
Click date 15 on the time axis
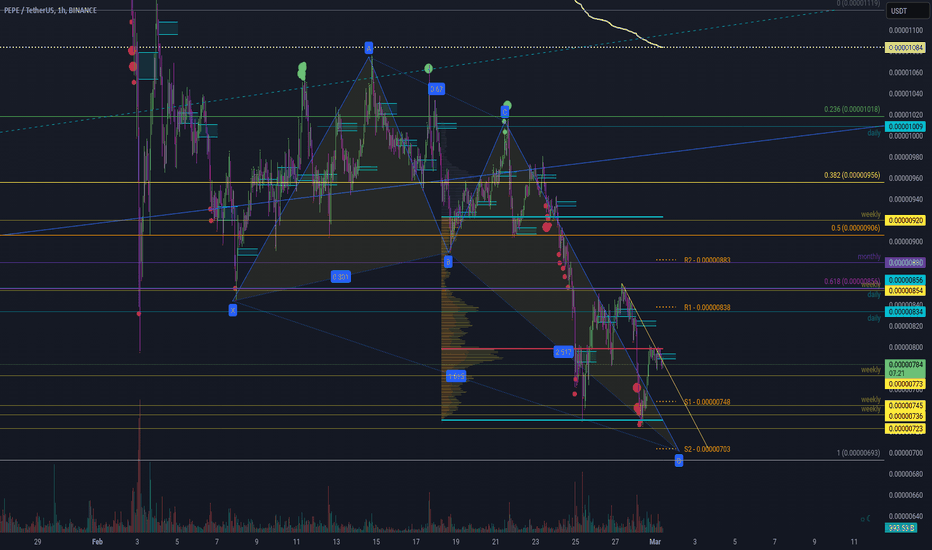coord(376,542)
